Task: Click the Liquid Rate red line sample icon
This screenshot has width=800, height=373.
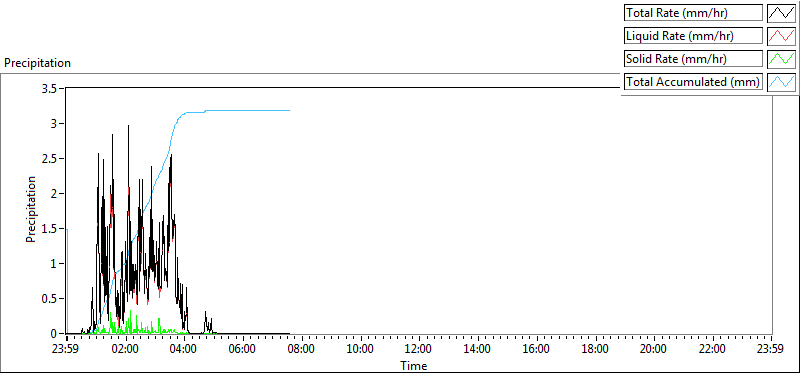Action: point(781,36)
